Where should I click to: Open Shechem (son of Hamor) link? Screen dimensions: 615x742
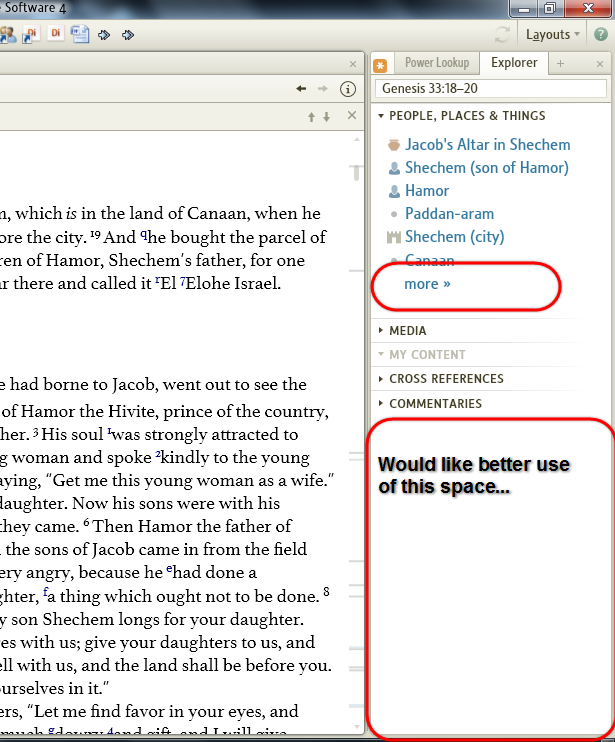point(486,168)
